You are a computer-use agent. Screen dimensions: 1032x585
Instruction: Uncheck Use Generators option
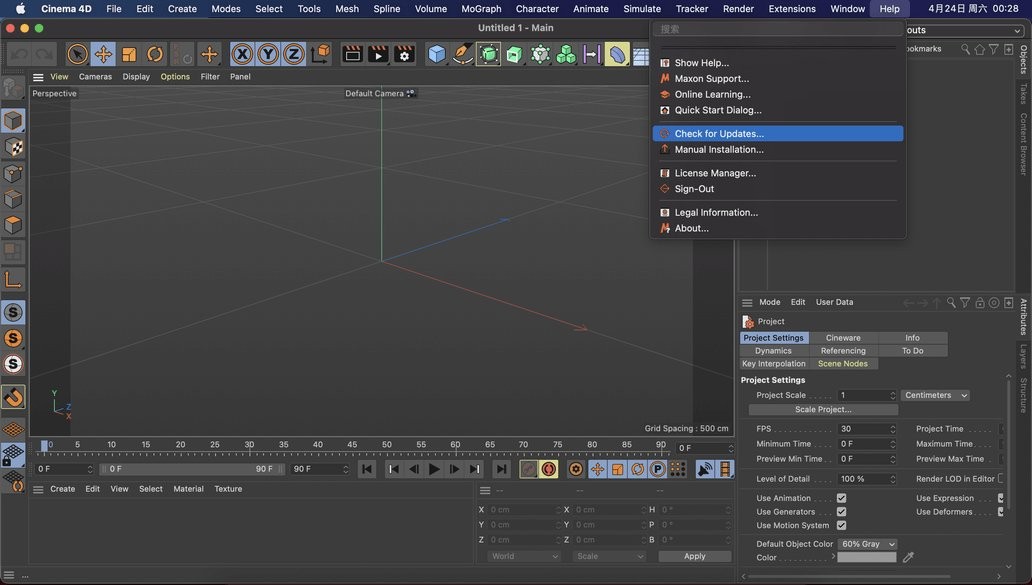coord(841,512)
